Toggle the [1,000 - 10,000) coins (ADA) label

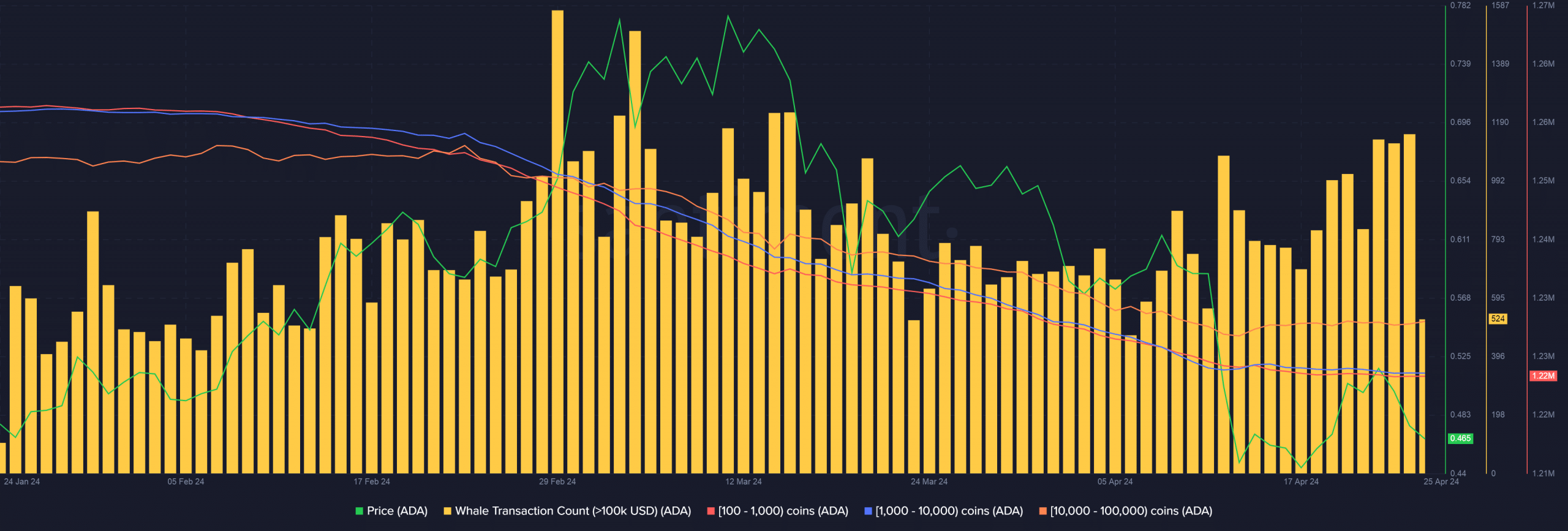click(949, 511)
